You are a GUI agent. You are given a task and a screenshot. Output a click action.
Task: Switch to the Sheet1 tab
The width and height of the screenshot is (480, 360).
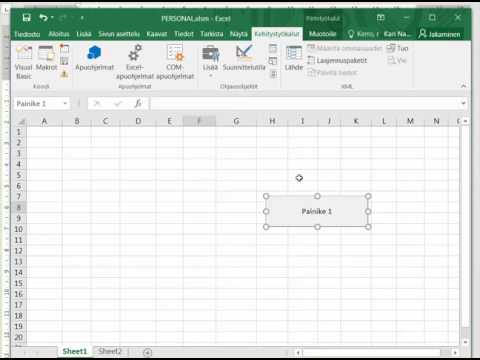pos(75,351)
